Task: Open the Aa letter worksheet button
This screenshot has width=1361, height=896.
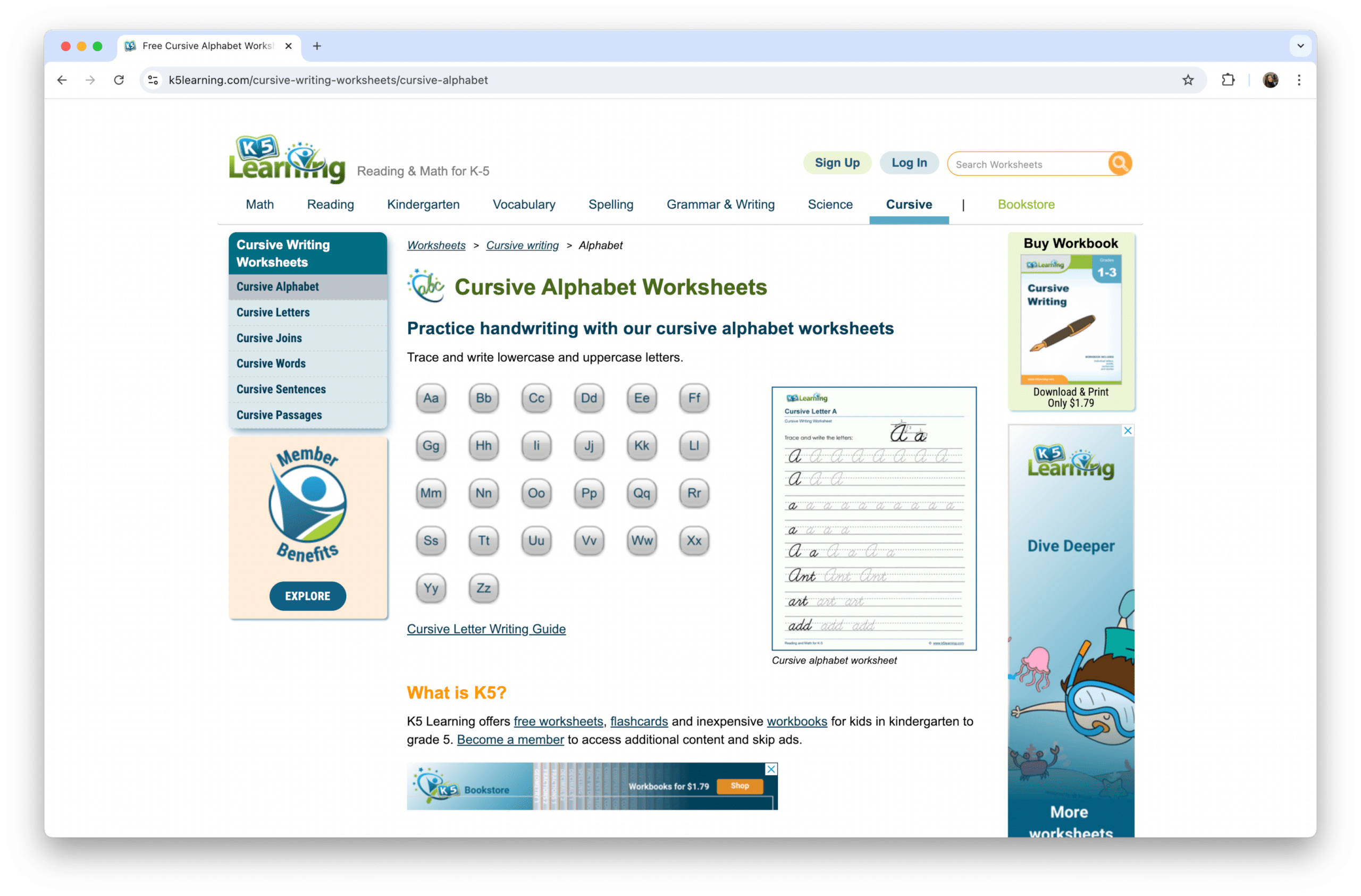Action: [431, 398]
